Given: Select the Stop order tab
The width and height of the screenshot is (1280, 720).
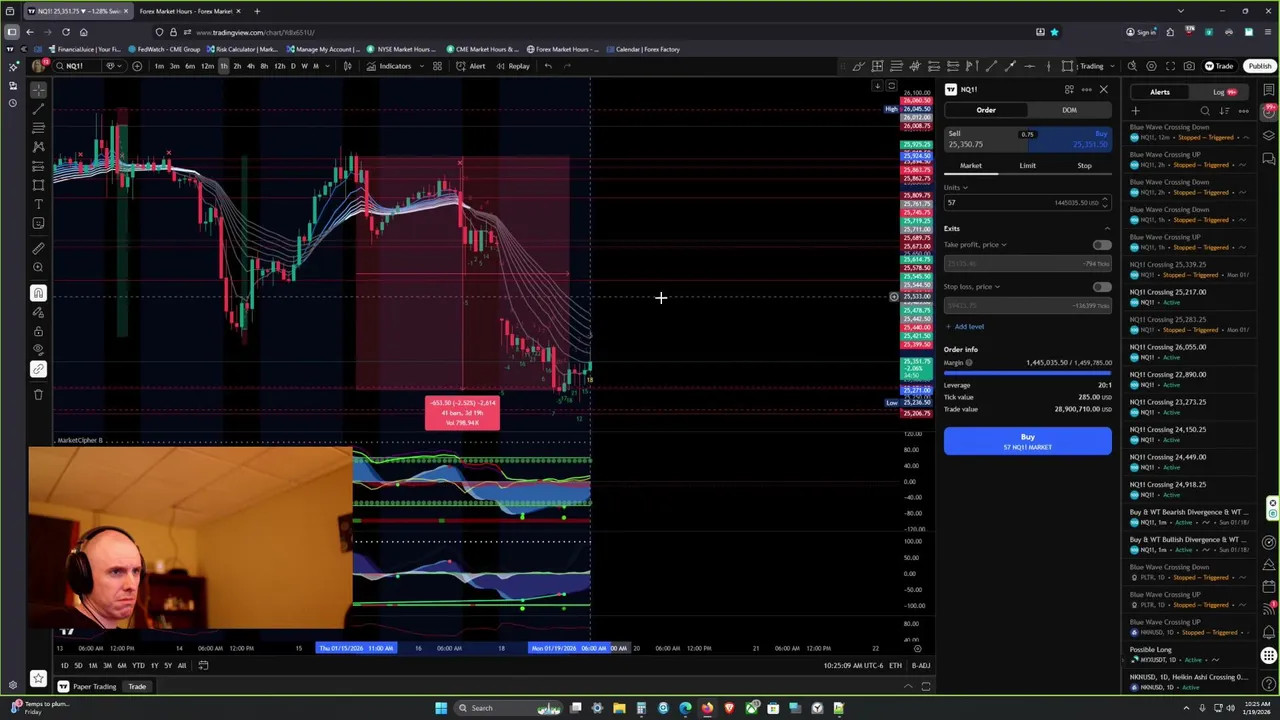Looking at the screenshot, I should [1084, 166].
